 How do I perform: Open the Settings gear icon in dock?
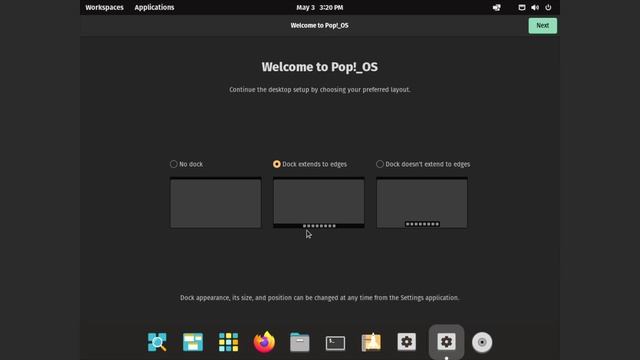tap(407, 342)
